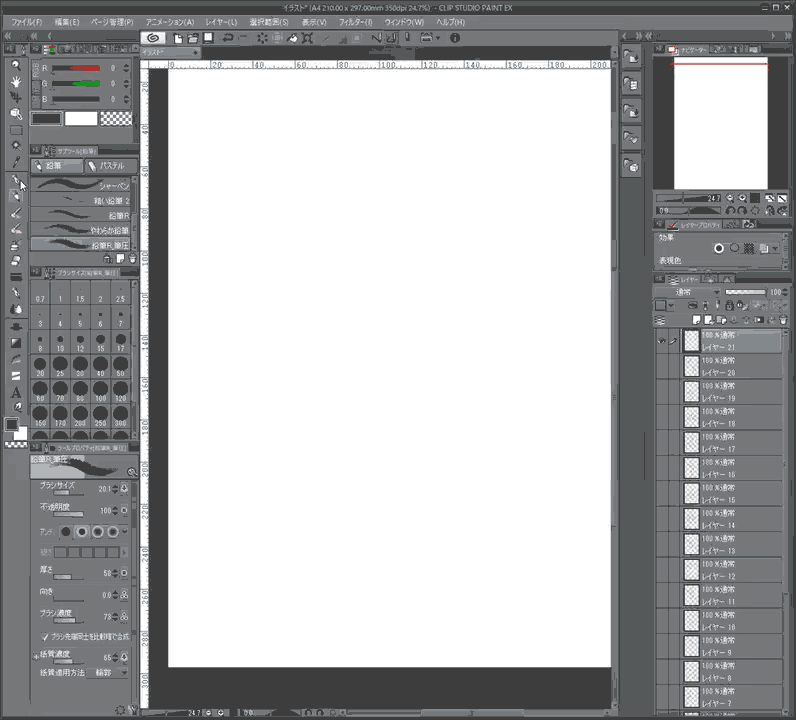Select the Text tool 'A' icon

pos(16,392)
